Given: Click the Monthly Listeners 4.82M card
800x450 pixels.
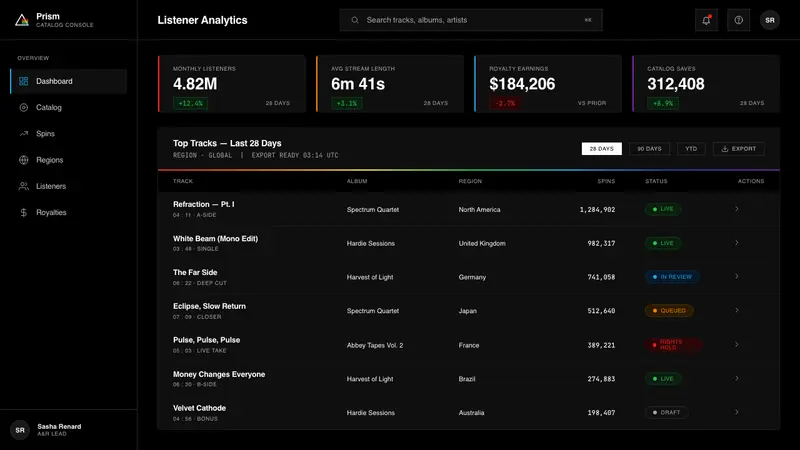Looking at the screenshot, I should [232, 84].
